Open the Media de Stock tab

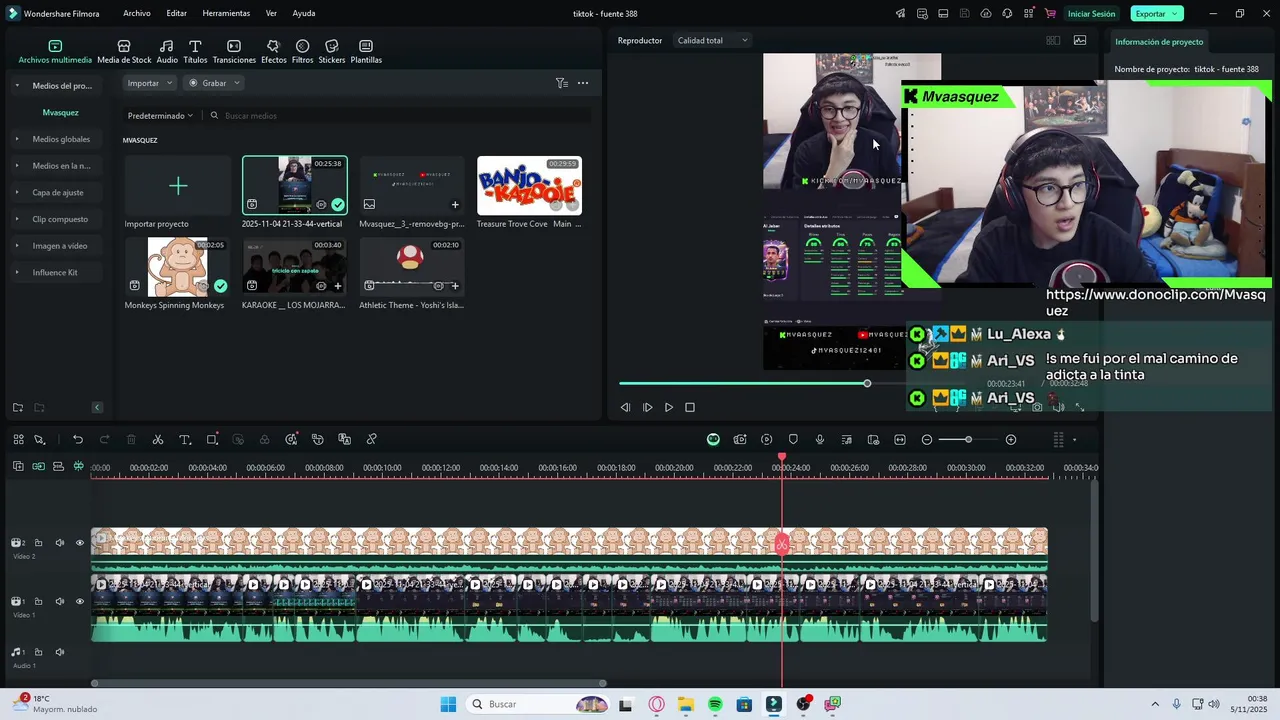coord(124,52)
